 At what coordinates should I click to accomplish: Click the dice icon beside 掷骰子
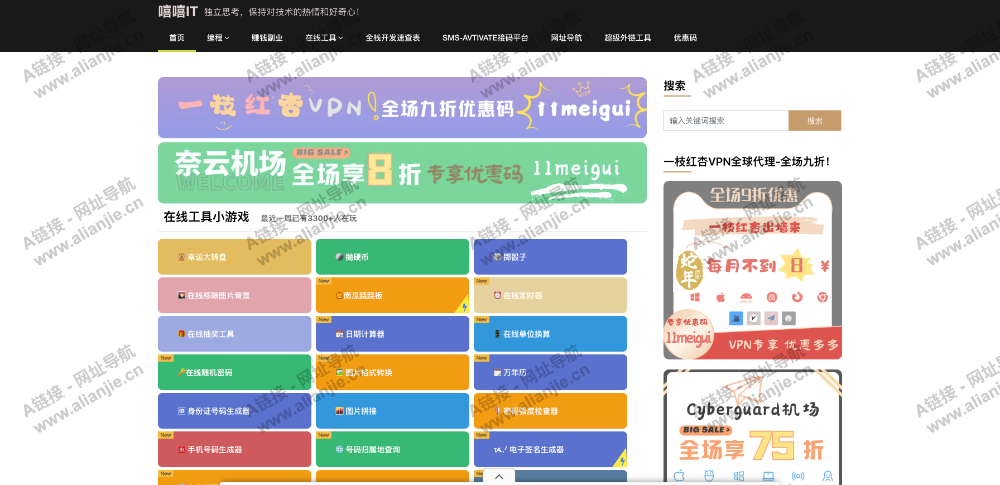pos(497,257)
